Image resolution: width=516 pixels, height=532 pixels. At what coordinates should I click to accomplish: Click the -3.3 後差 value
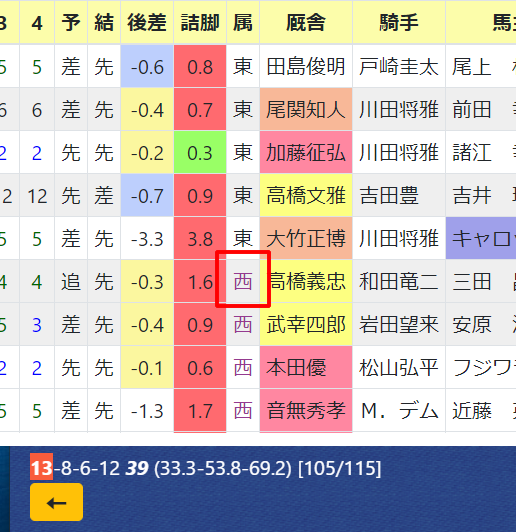tap(147, 239)
